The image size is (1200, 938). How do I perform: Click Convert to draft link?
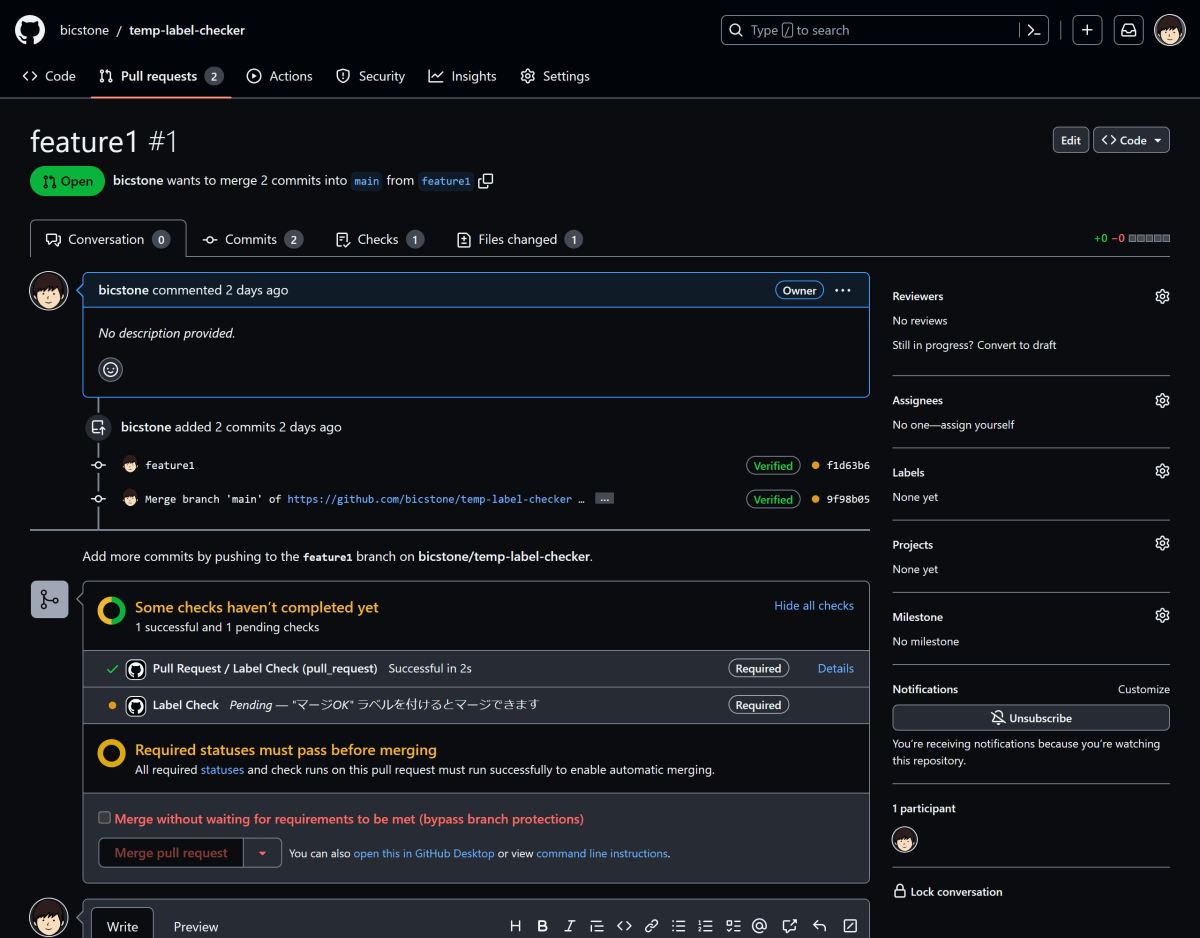click(x=1019, y=345)
